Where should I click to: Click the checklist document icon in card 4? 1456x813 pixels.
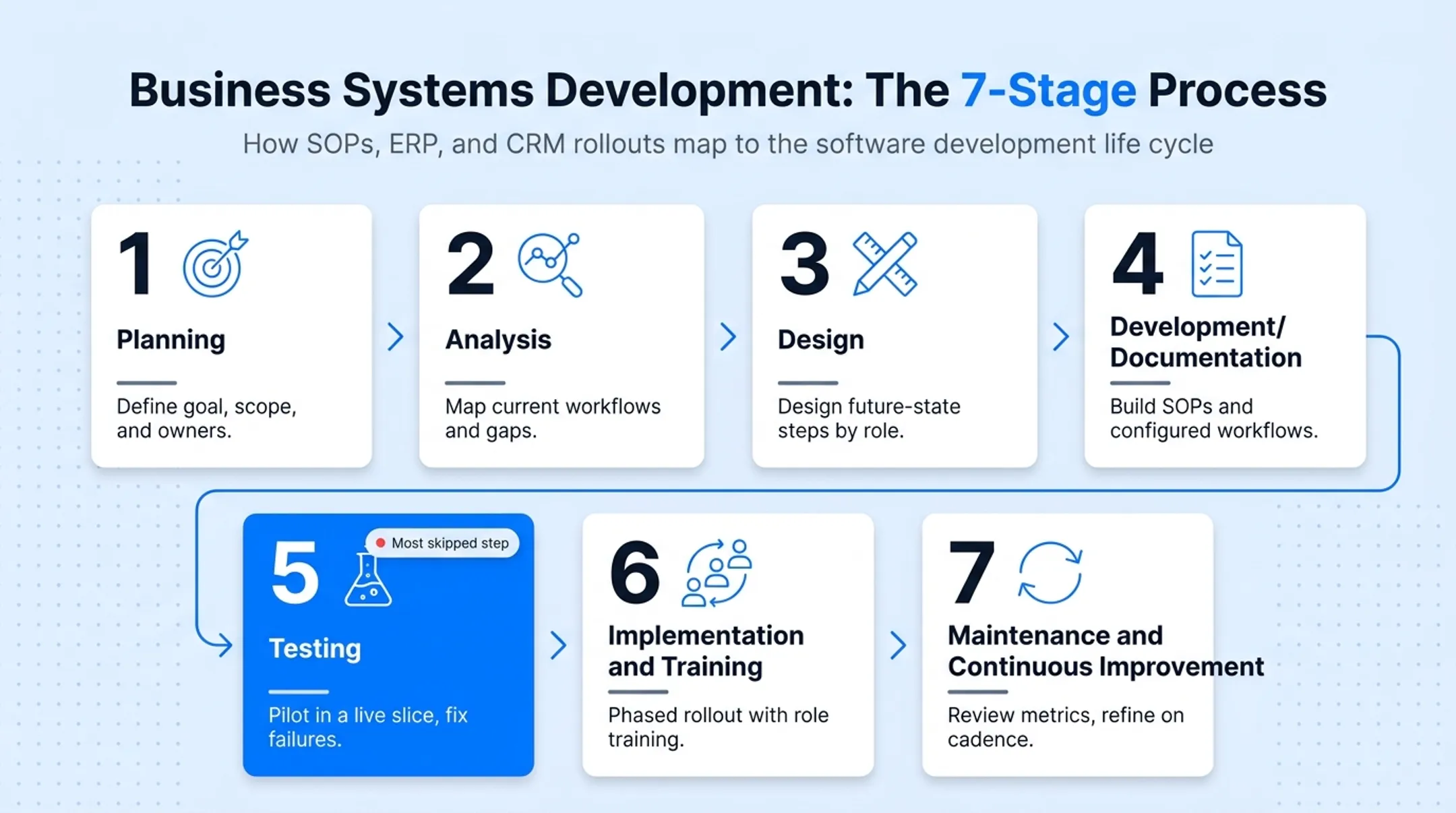(x=1217, y=264)
